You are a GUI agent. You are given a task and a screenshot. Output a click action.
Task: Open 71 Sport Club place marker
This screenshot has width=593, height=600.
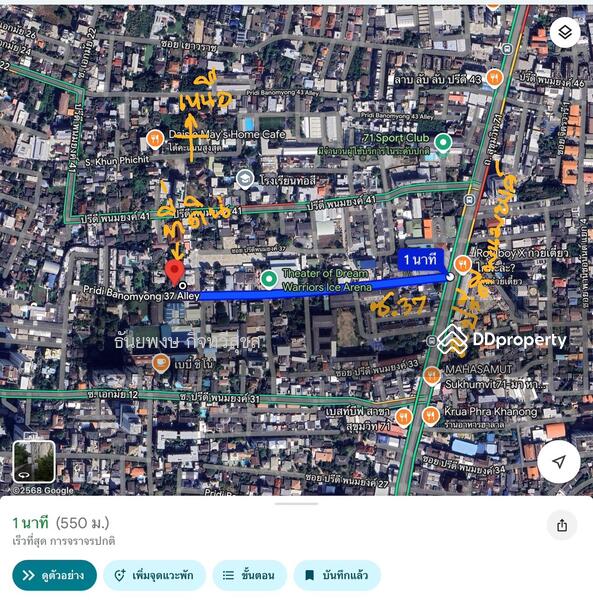point(443,143)
